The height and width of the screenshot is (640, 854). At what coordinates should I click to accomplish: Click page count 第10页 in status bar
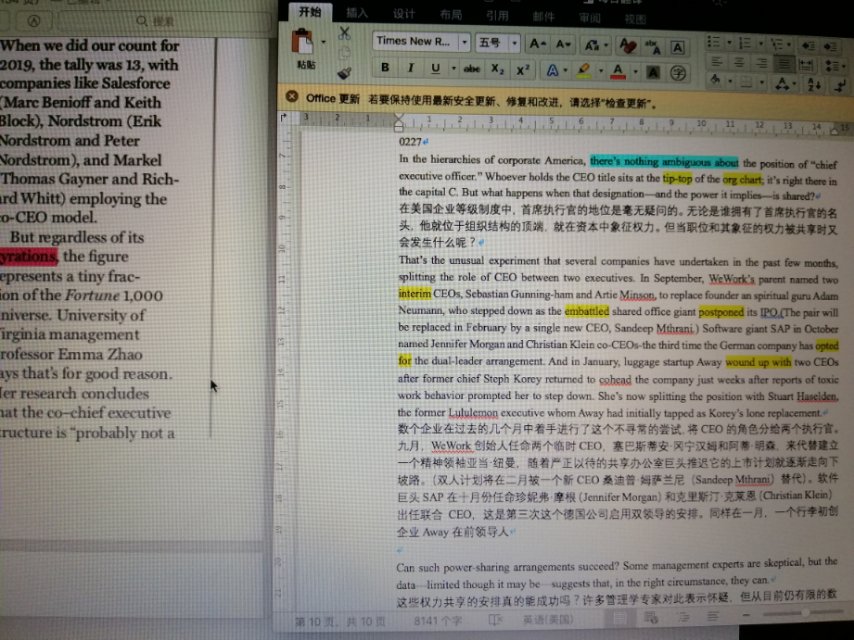[x=340, y=621]
